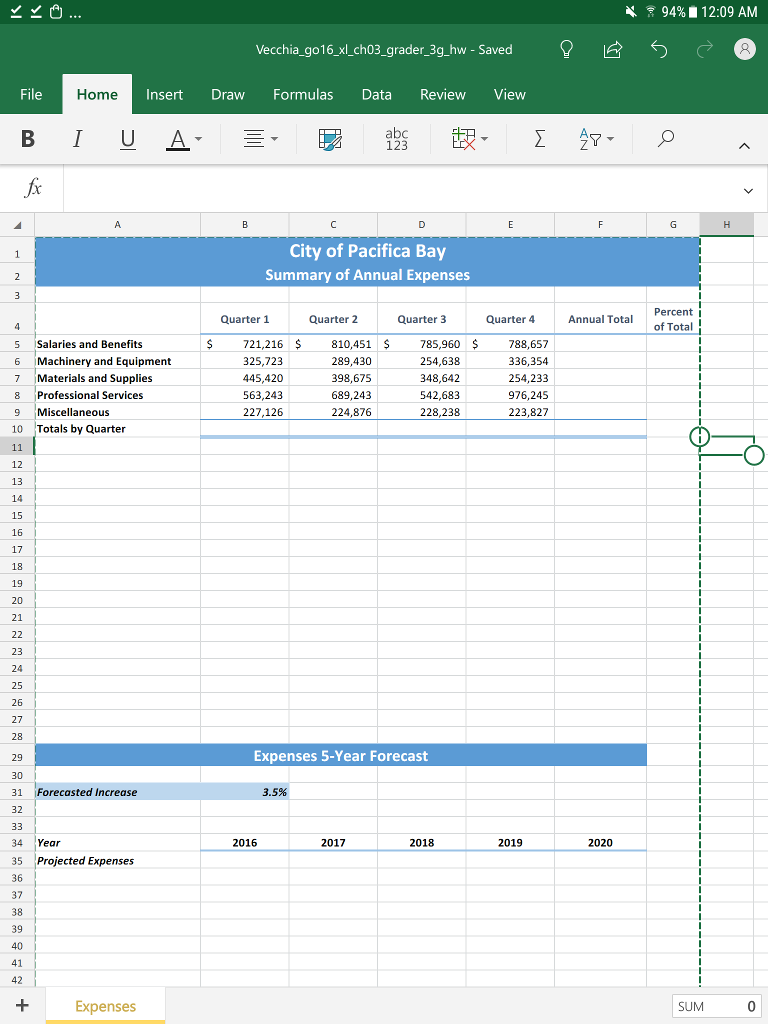This screenshot has height=1024, width=768.
Task: Open the cell styles icon
Action: tap(330, 142)
